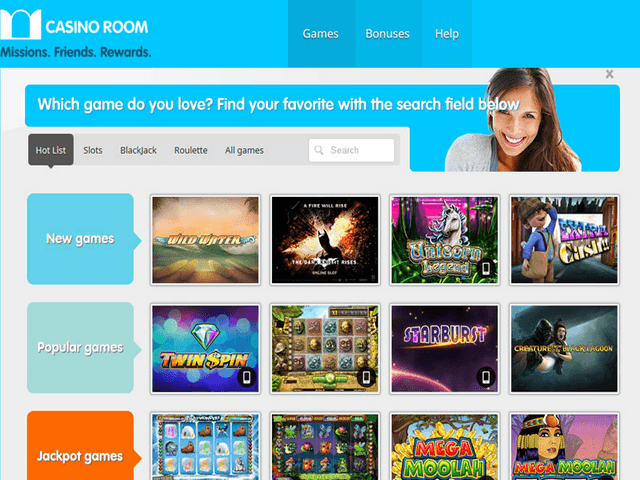Click the search magnifier icon
Screen dimensions: 640x480
pyautogui.click(x=319, y=150)
